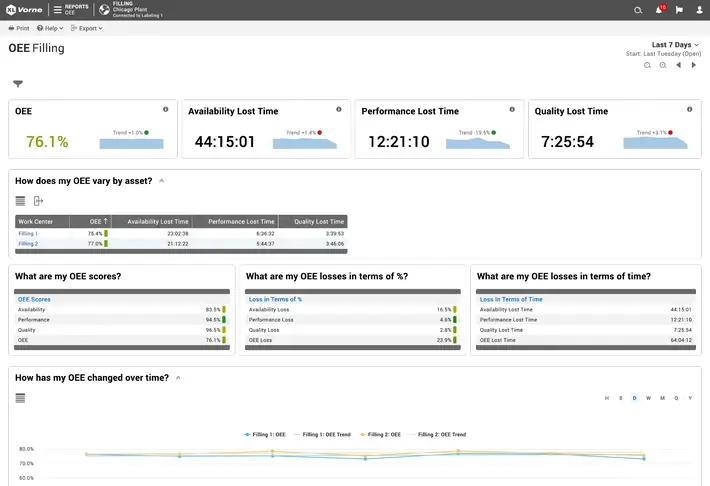
Task: Open the Filling 2 link
Action: 28,244
